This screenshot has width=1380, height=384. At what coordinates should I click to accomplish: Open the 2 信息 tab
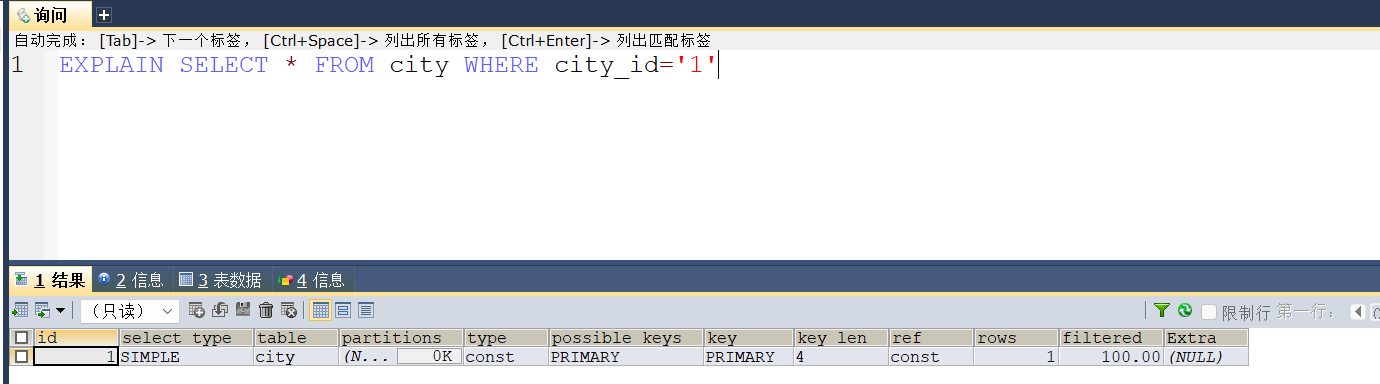coord(131,280)
